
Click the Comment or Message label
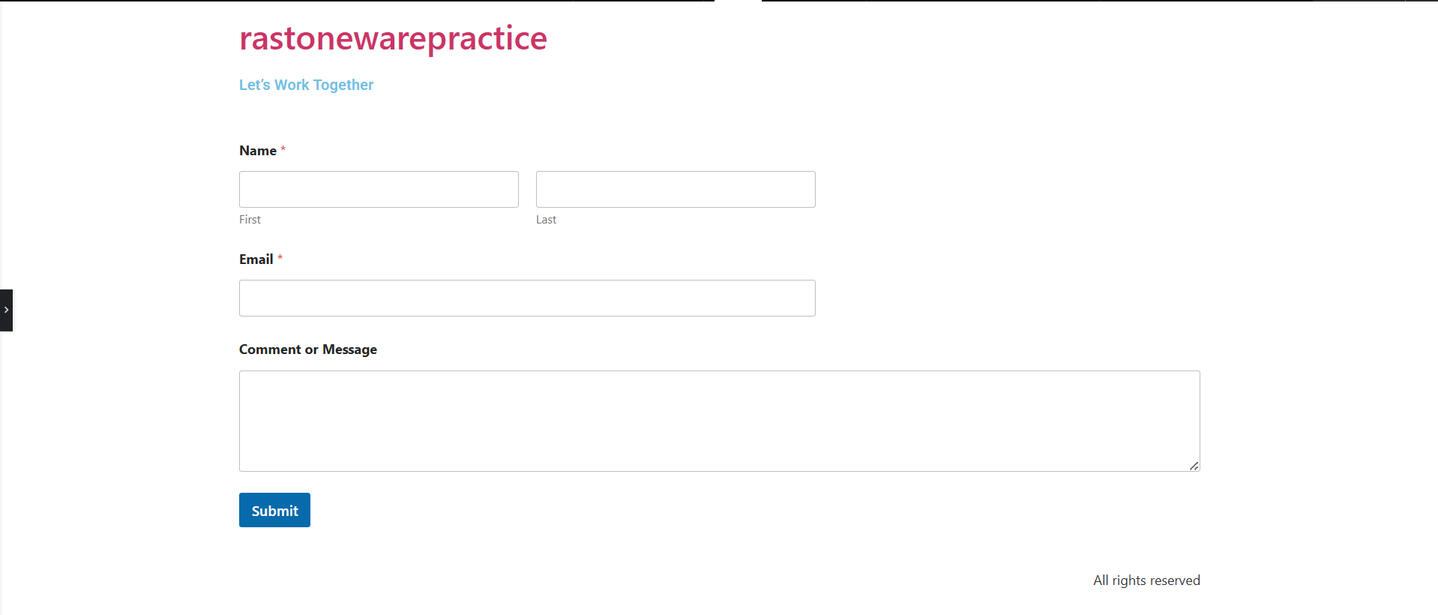coord(308,350)
